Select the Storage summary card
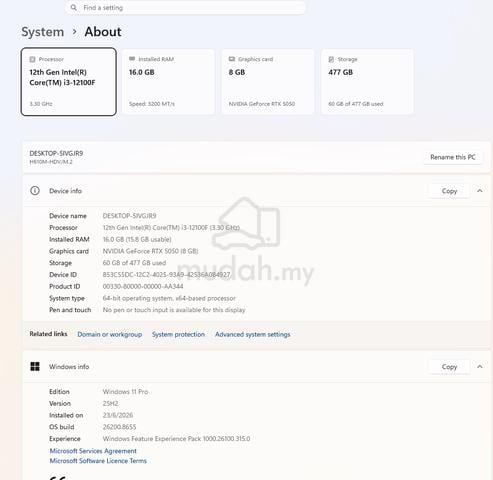The width and height of the screenshot is (493, 480). click(x=368, y=82)
